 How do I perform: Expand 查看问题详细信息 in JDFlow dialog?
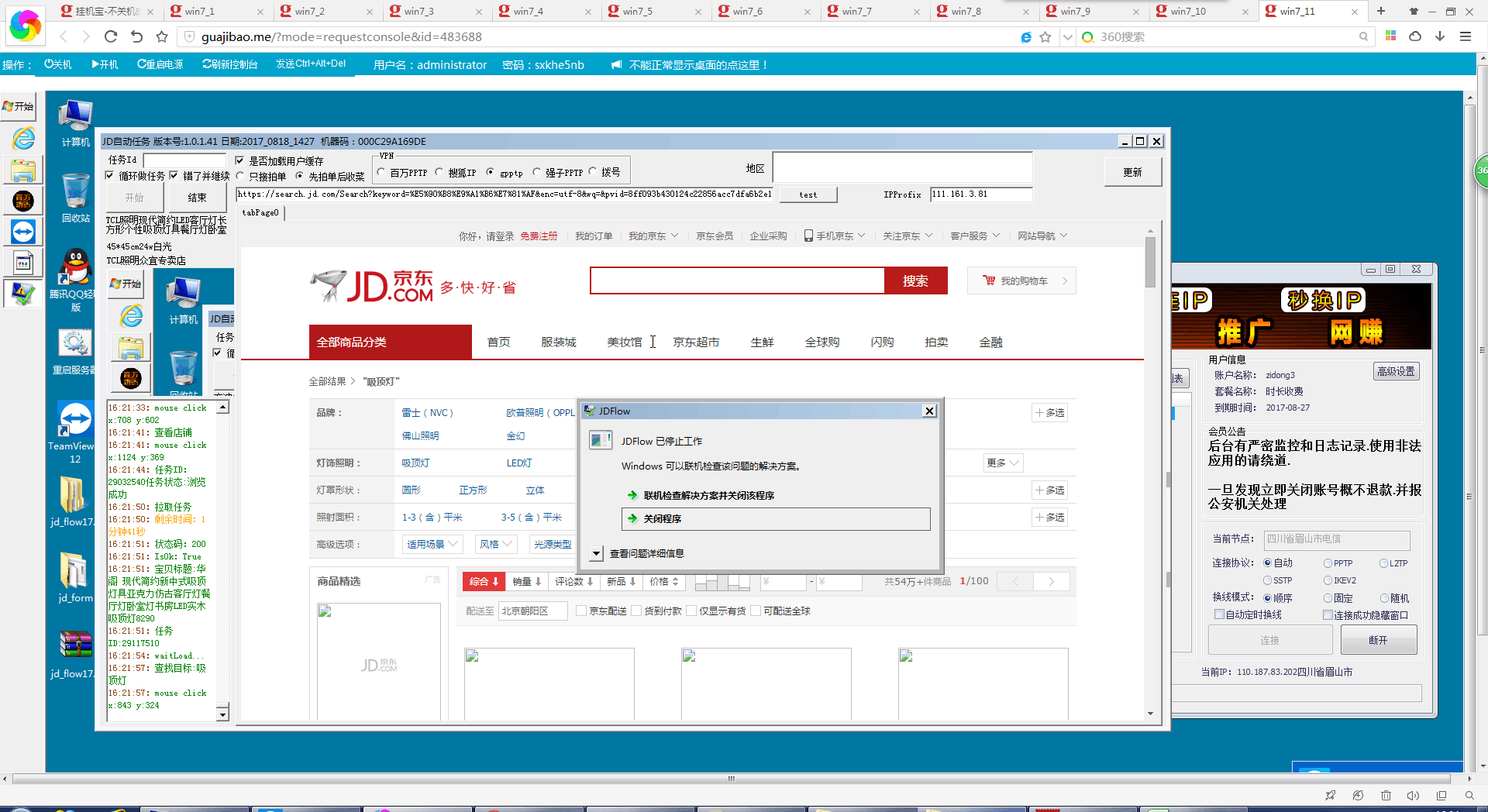click(596, 553)
